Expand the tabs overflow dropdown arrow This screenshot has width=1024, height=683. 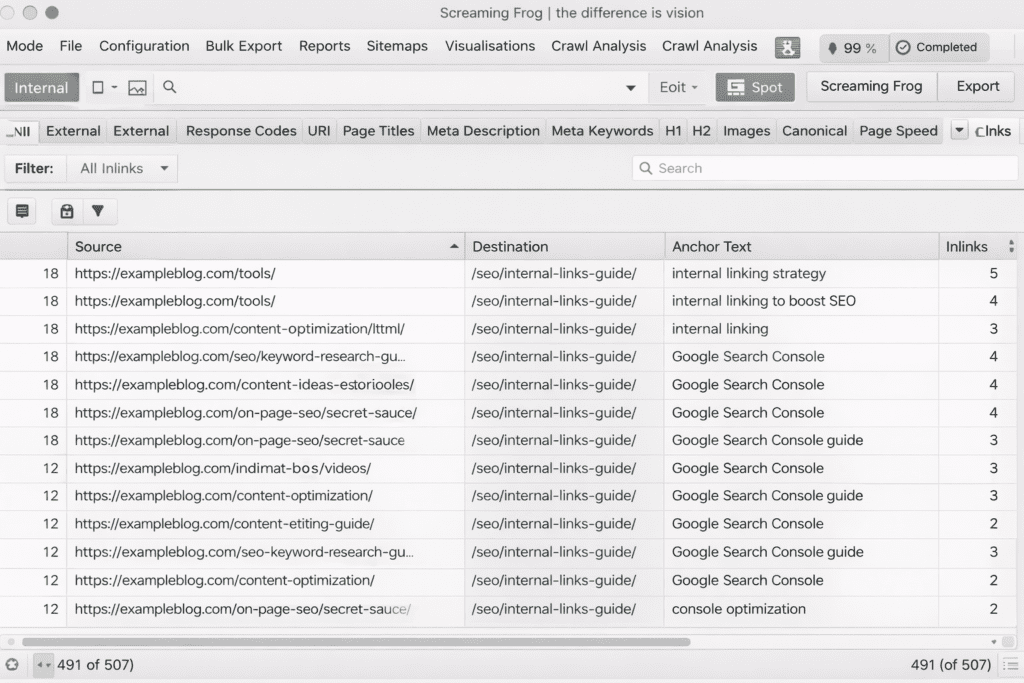(959, 131)
